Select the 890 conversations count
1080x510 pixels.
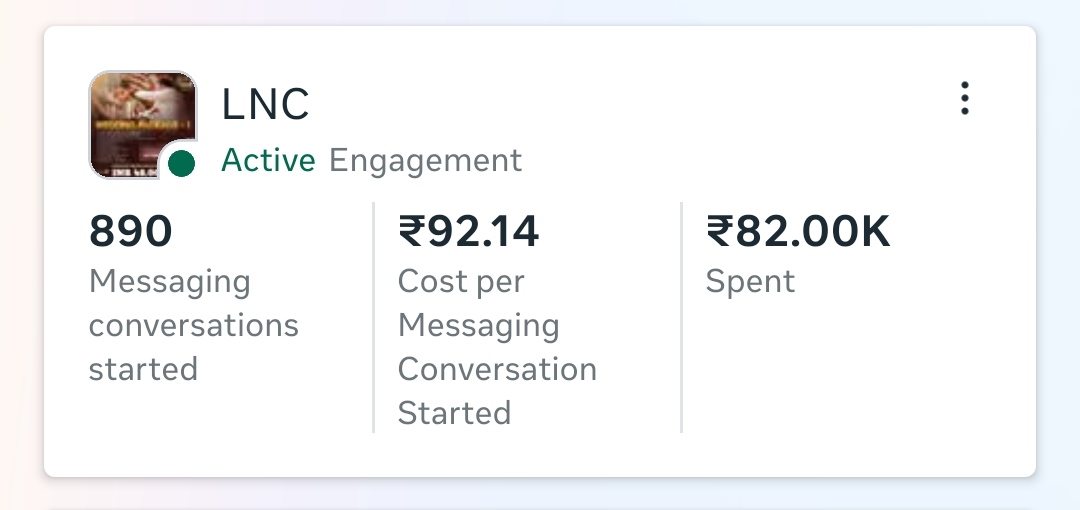[130, 231]
